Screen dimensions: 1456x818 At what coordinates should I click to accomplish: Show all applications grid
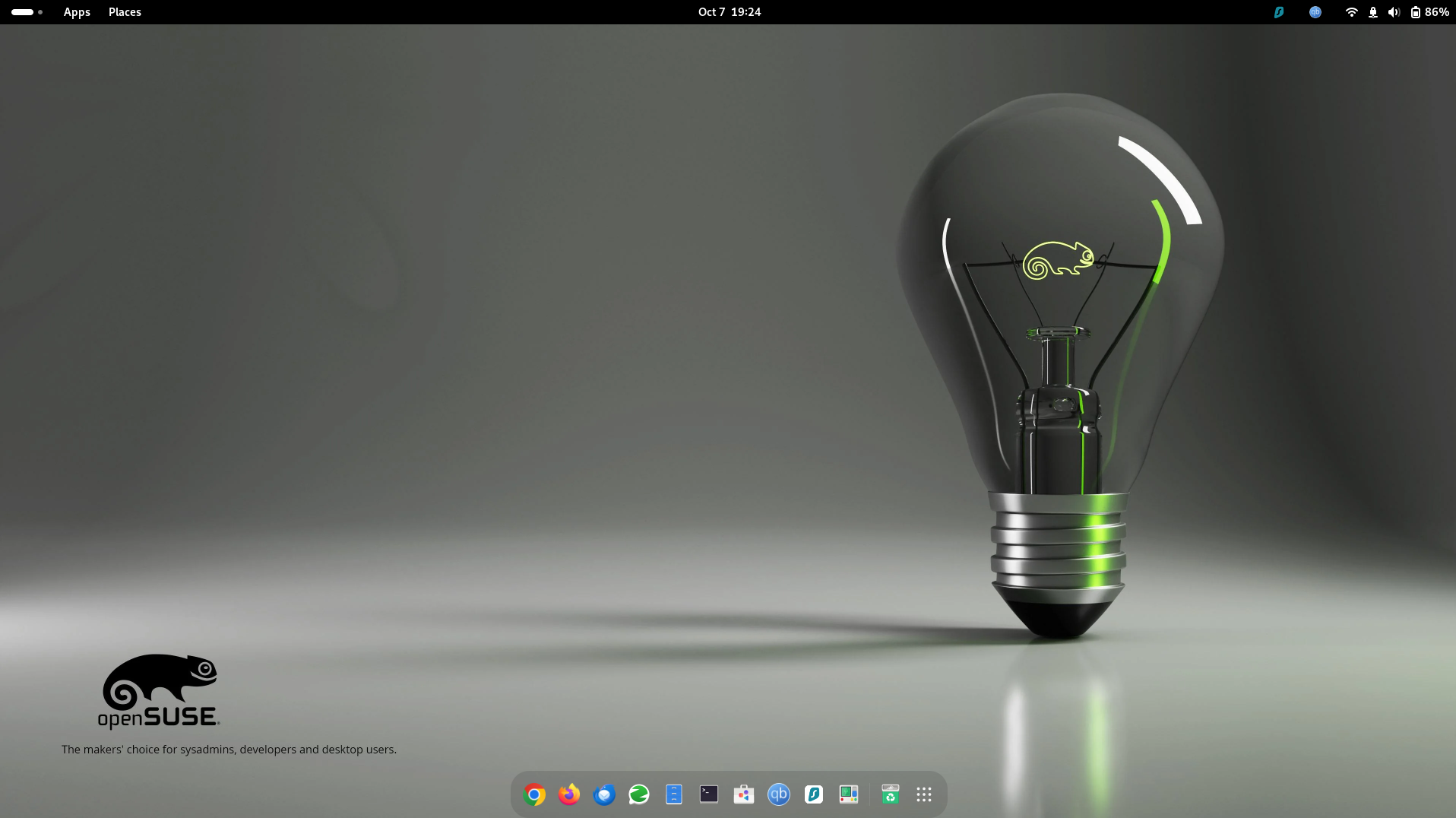coord(924,794)
